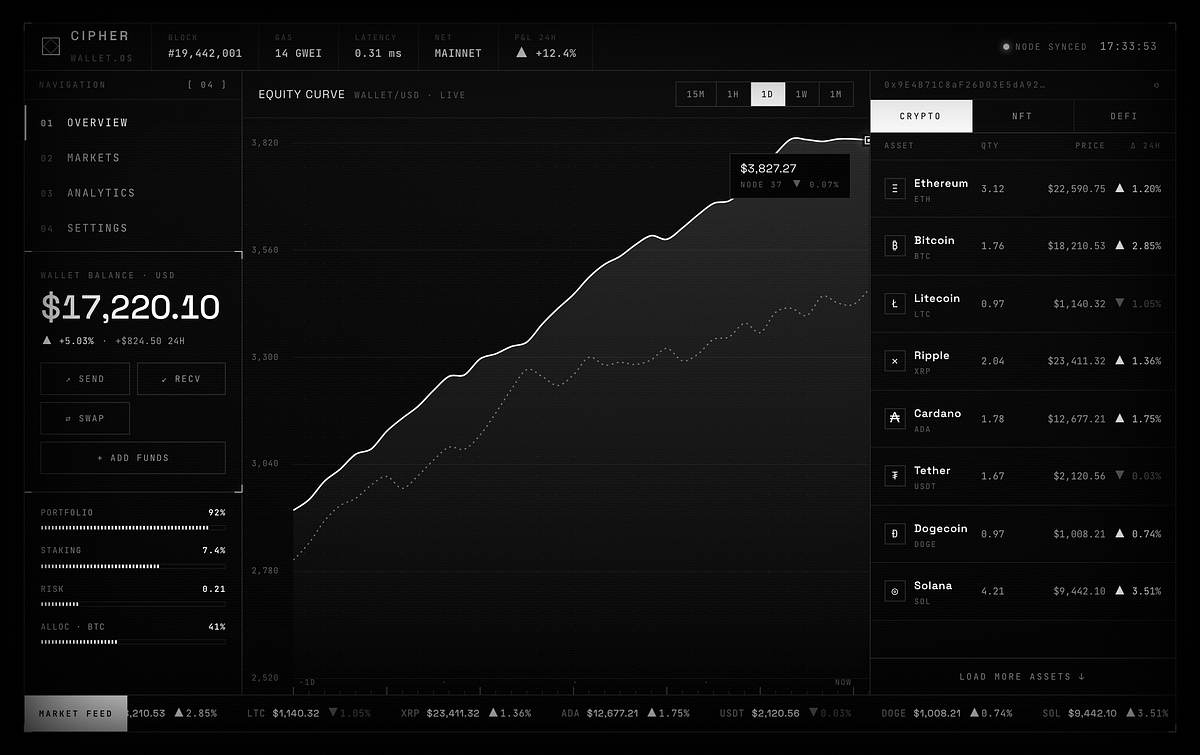Click the 17:33:53 clock
Screen dimensions: 1200x755
click(x=1128, y=47)
